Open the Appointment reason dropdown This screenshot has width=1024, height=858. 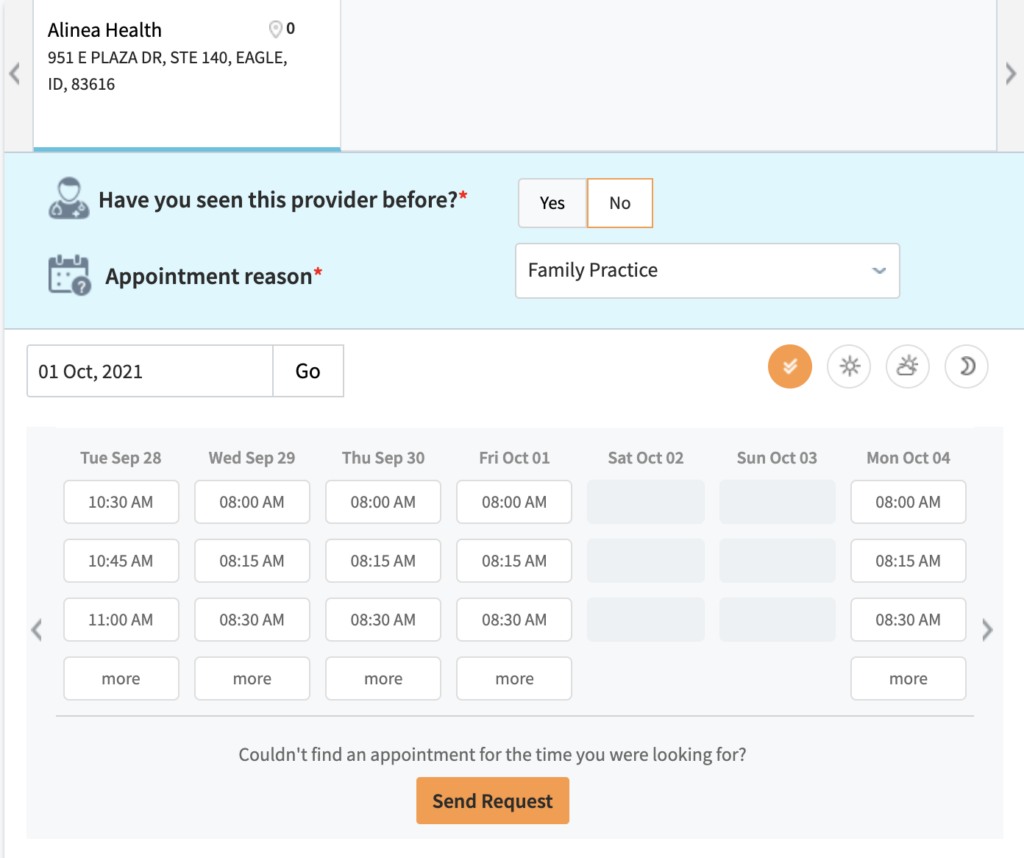pyautogui.click(x=707, y=271)
